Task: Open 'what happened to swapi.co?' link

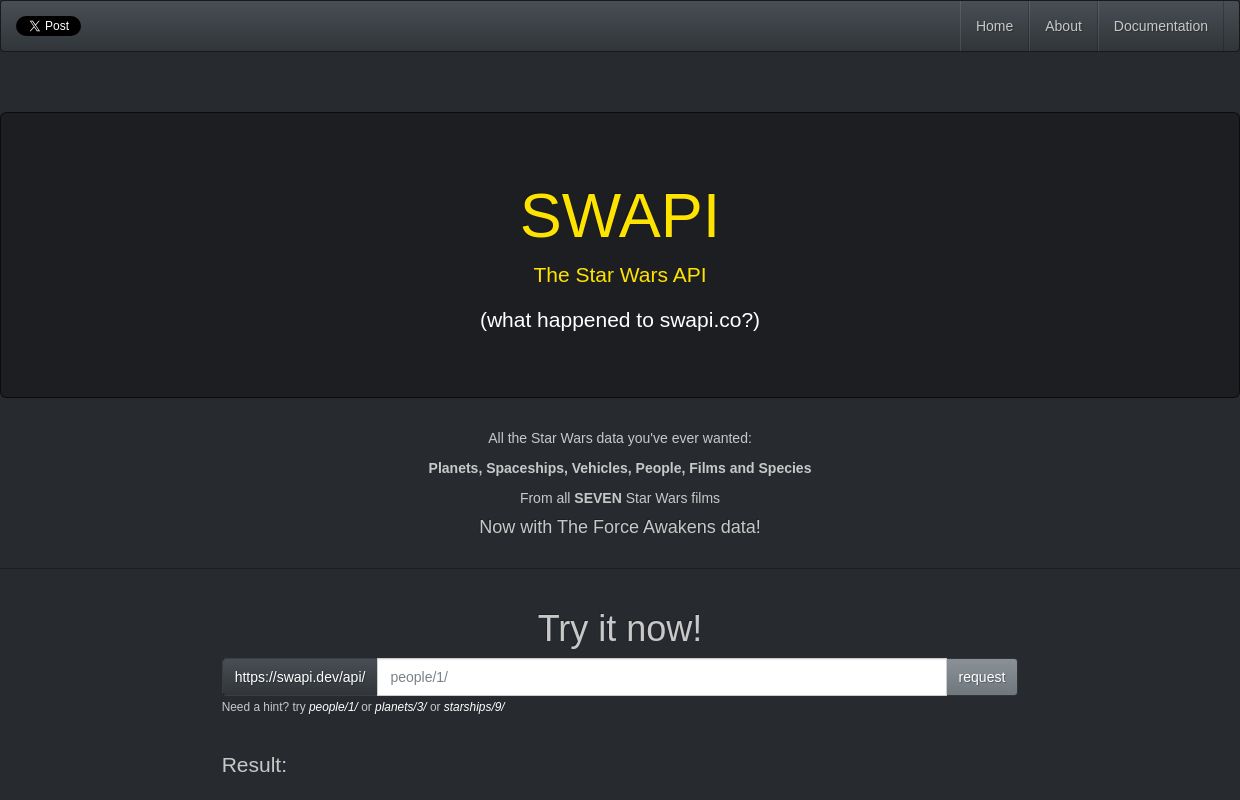Action: tap(620, 319)
